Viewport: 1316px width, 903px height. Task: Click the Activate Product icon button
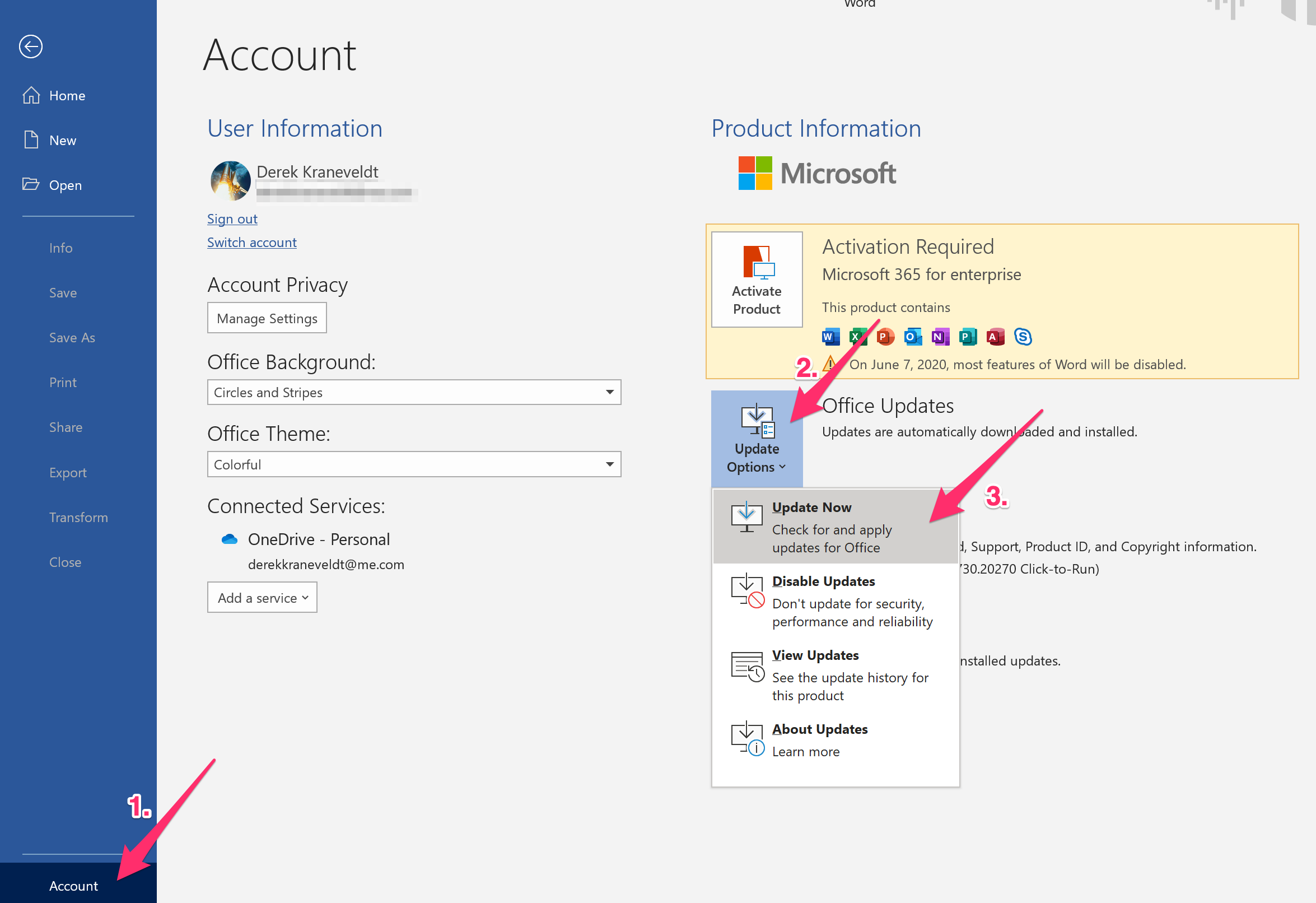pos(757,280)
